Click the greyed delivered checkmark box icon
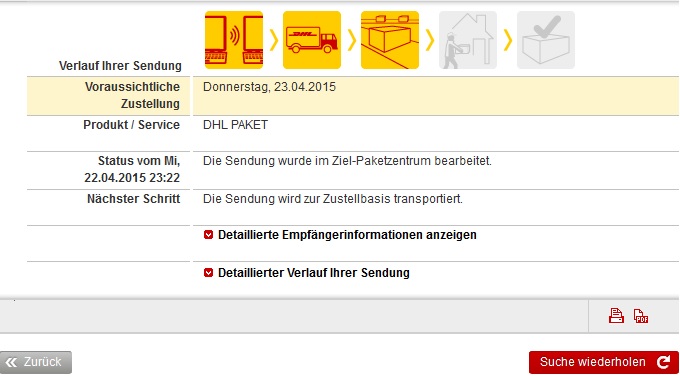The height and width of the screenshot is (376, 680). coord(546,40)
